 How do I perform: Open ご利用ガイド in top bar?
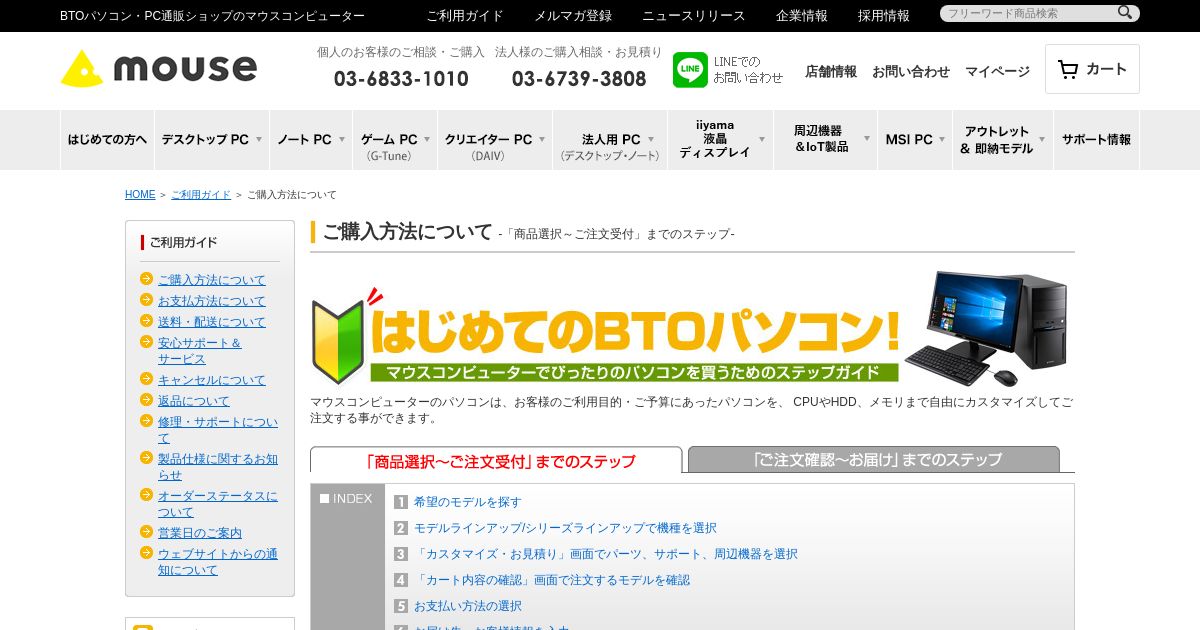tap(465, 16)
